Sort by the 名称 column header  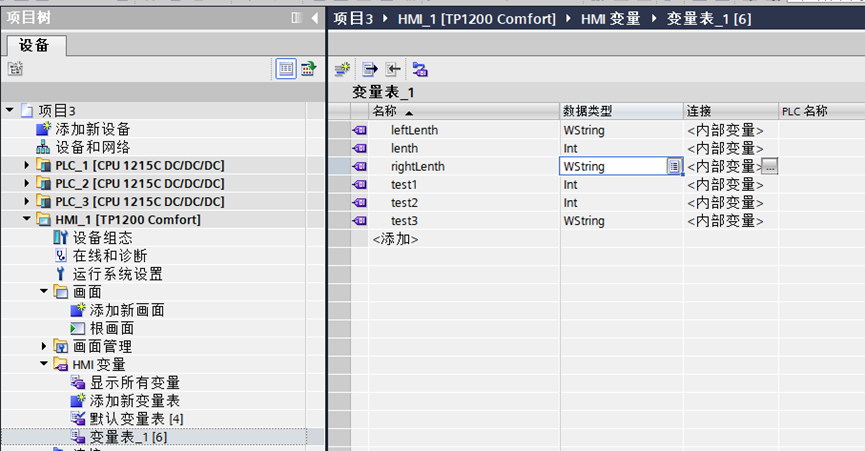click(463, 111)
